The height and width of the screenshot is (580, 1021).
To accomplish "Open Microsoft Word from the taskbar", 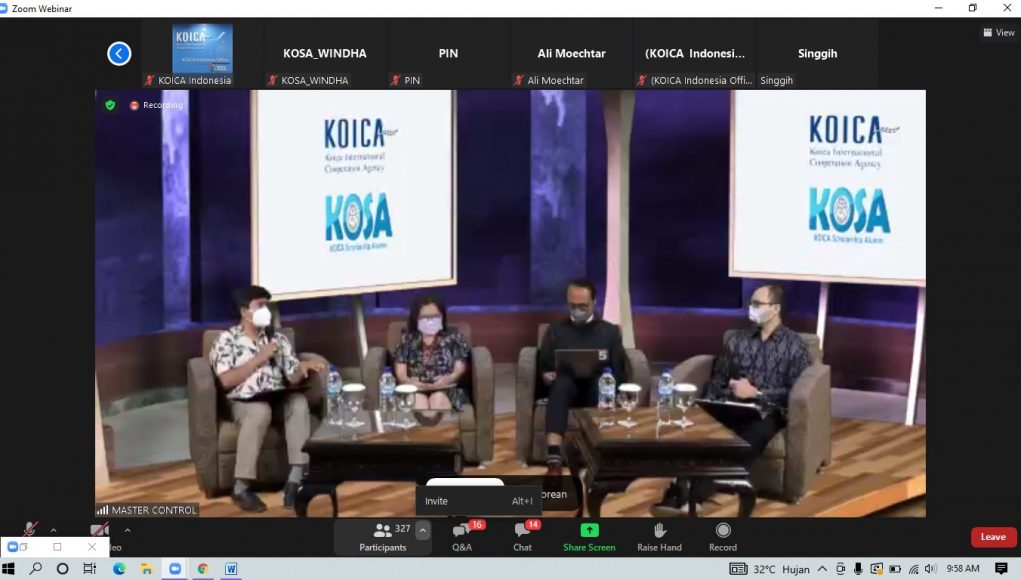I will 231,569.
